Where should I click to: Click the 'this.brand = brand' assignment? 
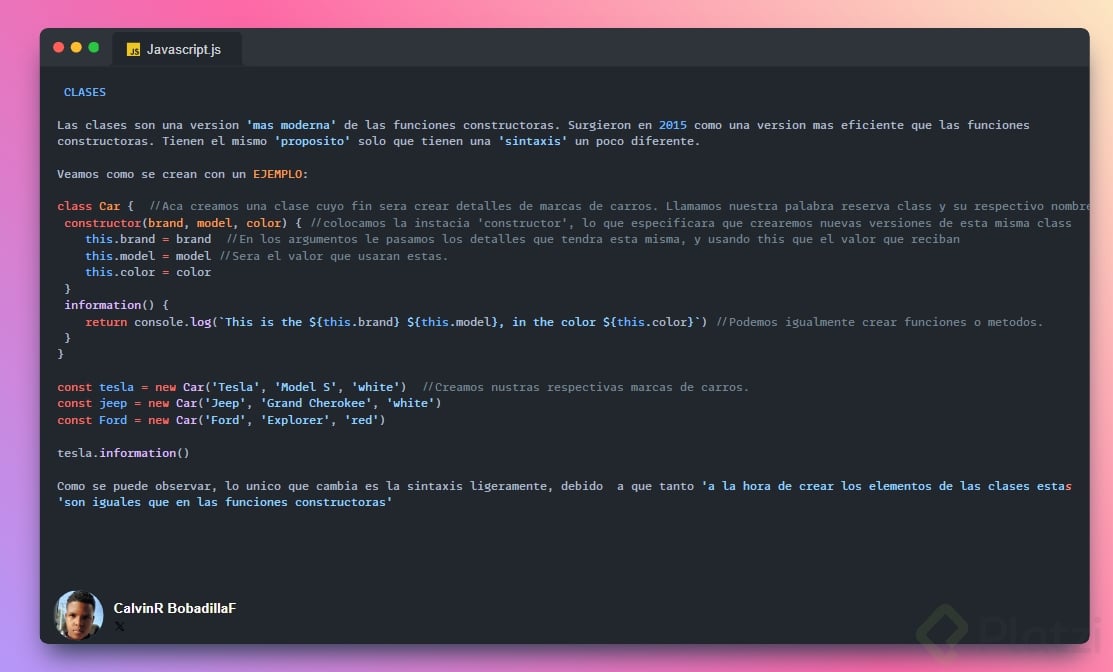[x=148, y=239]
